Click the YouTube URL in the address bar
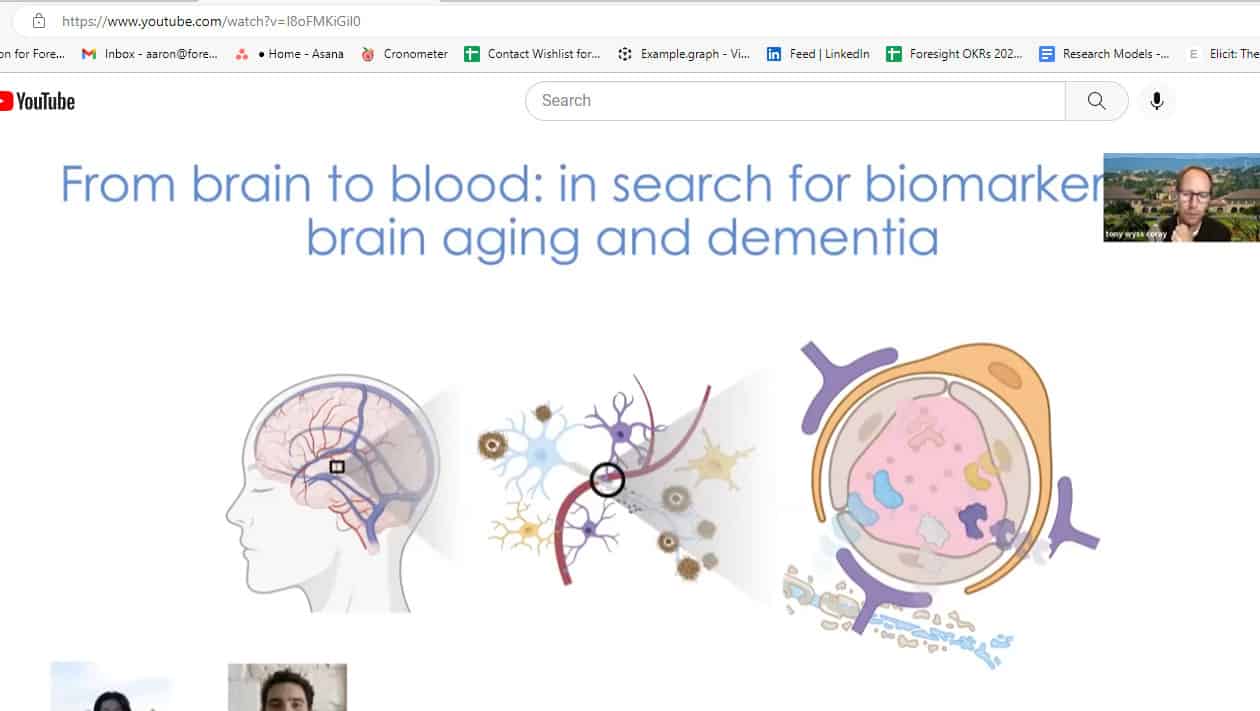The height and width of the screenshot is (711, 1260). (x=211, y=21)
